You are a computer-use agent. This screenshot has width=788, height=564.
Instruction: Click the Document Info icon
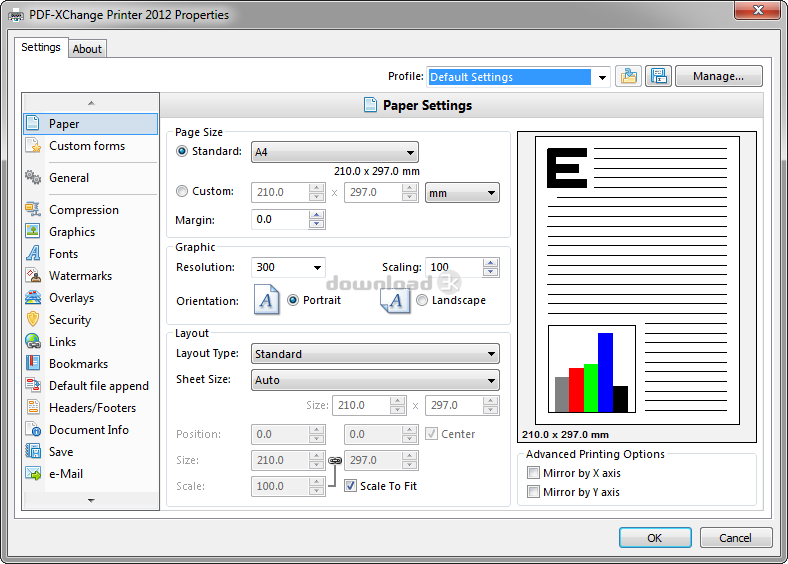point(33,429)
